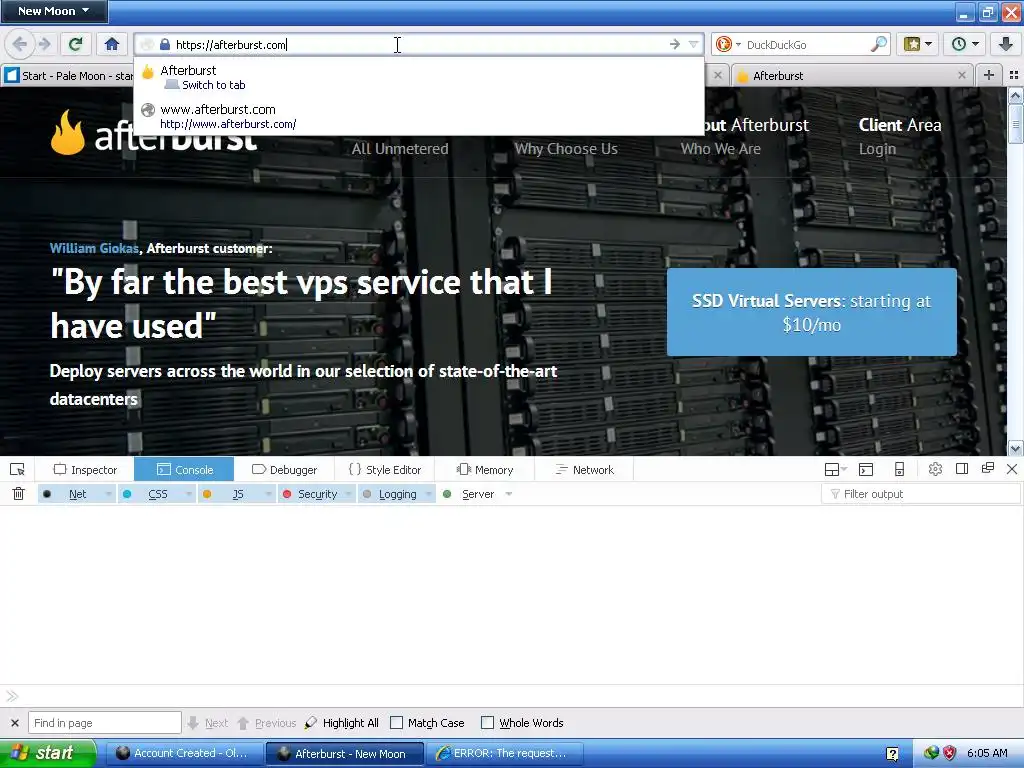Toggle the Security console filter
The height and width of the screenshot is (768, 1024).
click(310, 494)
